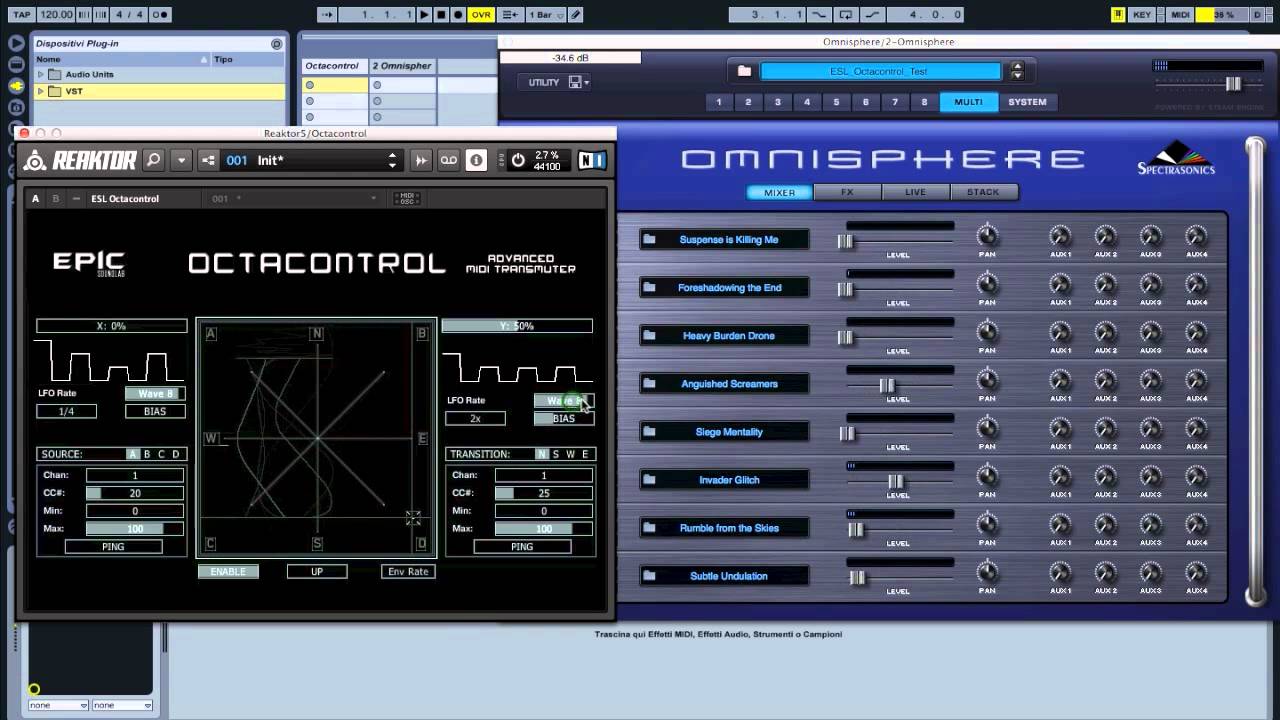Click the Reaktor tape recorder icon
This screenshot has width=1280, height=720.
448,160
